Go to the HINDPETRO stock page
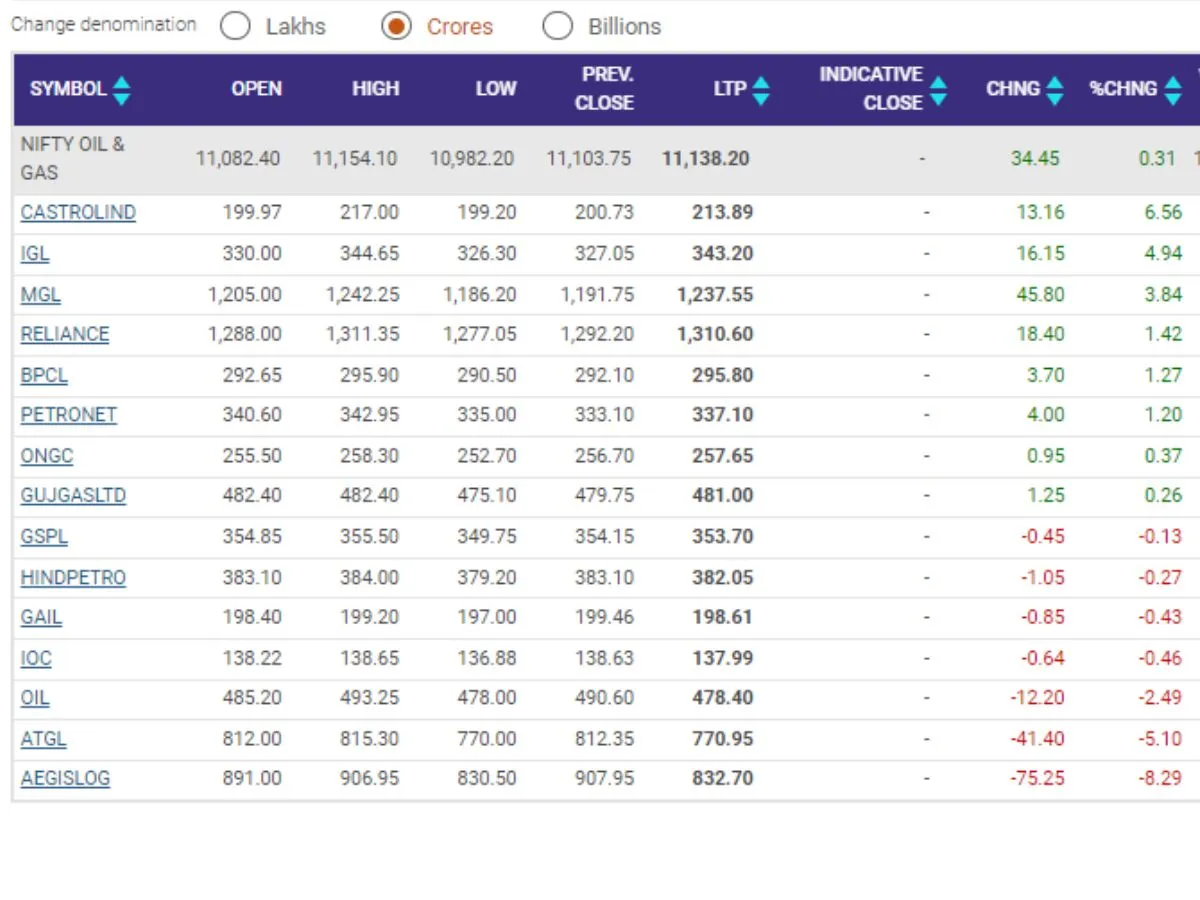 (x=73, y=578)
